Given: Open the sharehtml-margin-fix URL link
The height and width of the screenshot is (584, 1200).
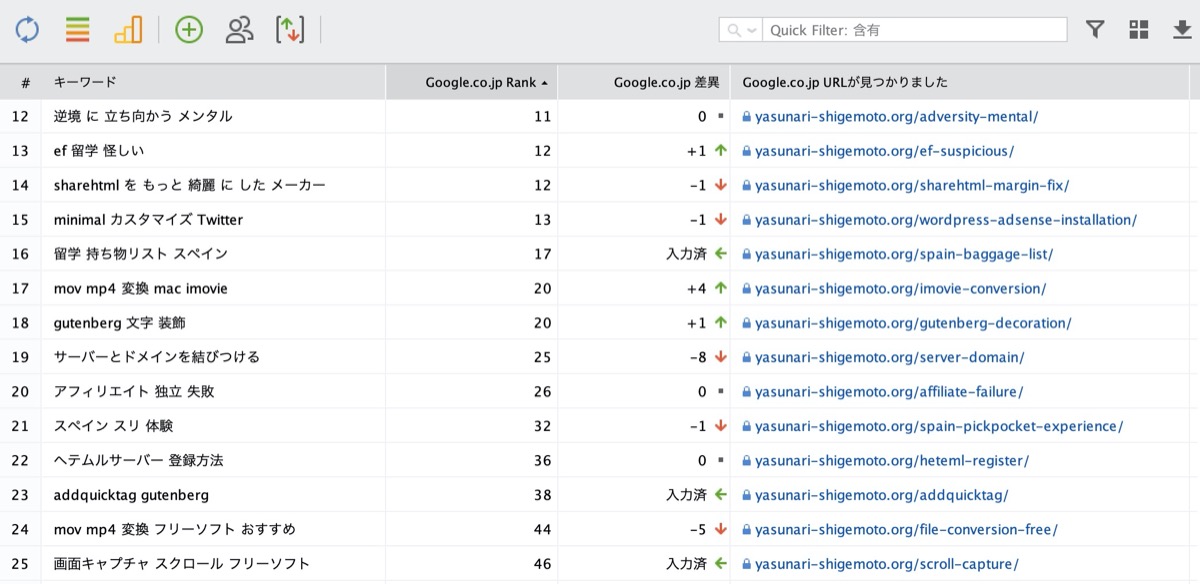Looking at the screenshot, I should coord(912,185).
